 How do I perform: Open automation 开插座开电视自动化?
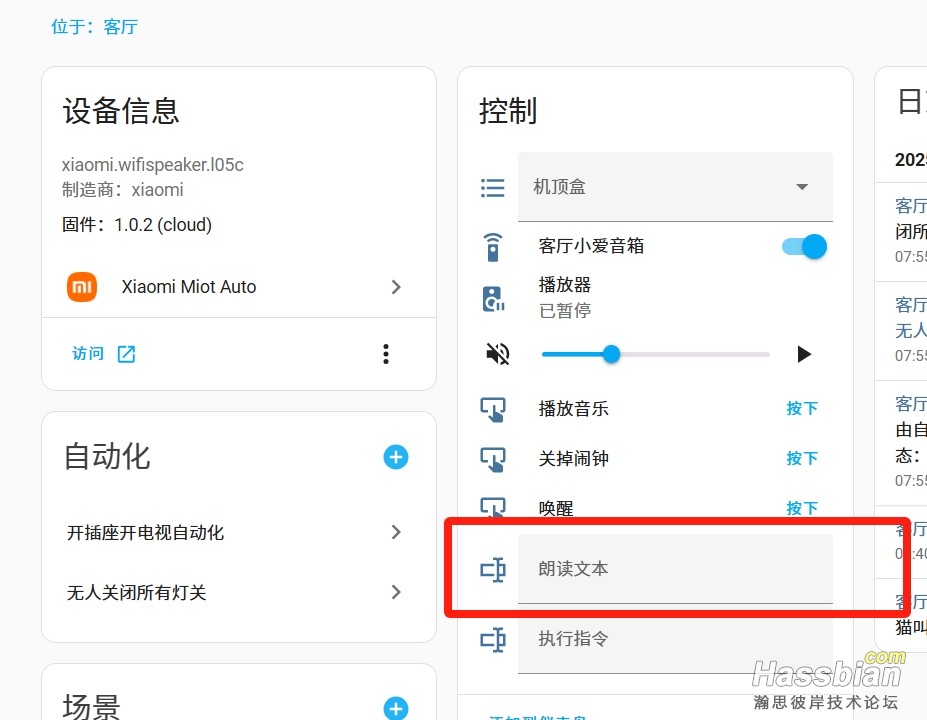click(x=239, y=533)
